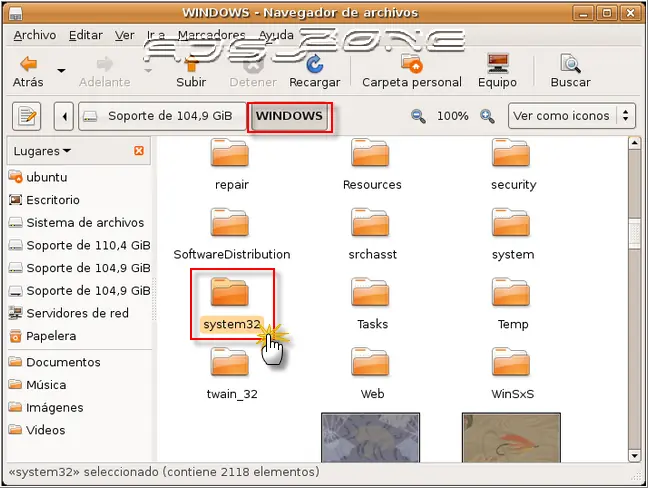This screenshot has height=488, width=648.
Task: Click the scrollbar down arrow
Action: tap(634, 455)
